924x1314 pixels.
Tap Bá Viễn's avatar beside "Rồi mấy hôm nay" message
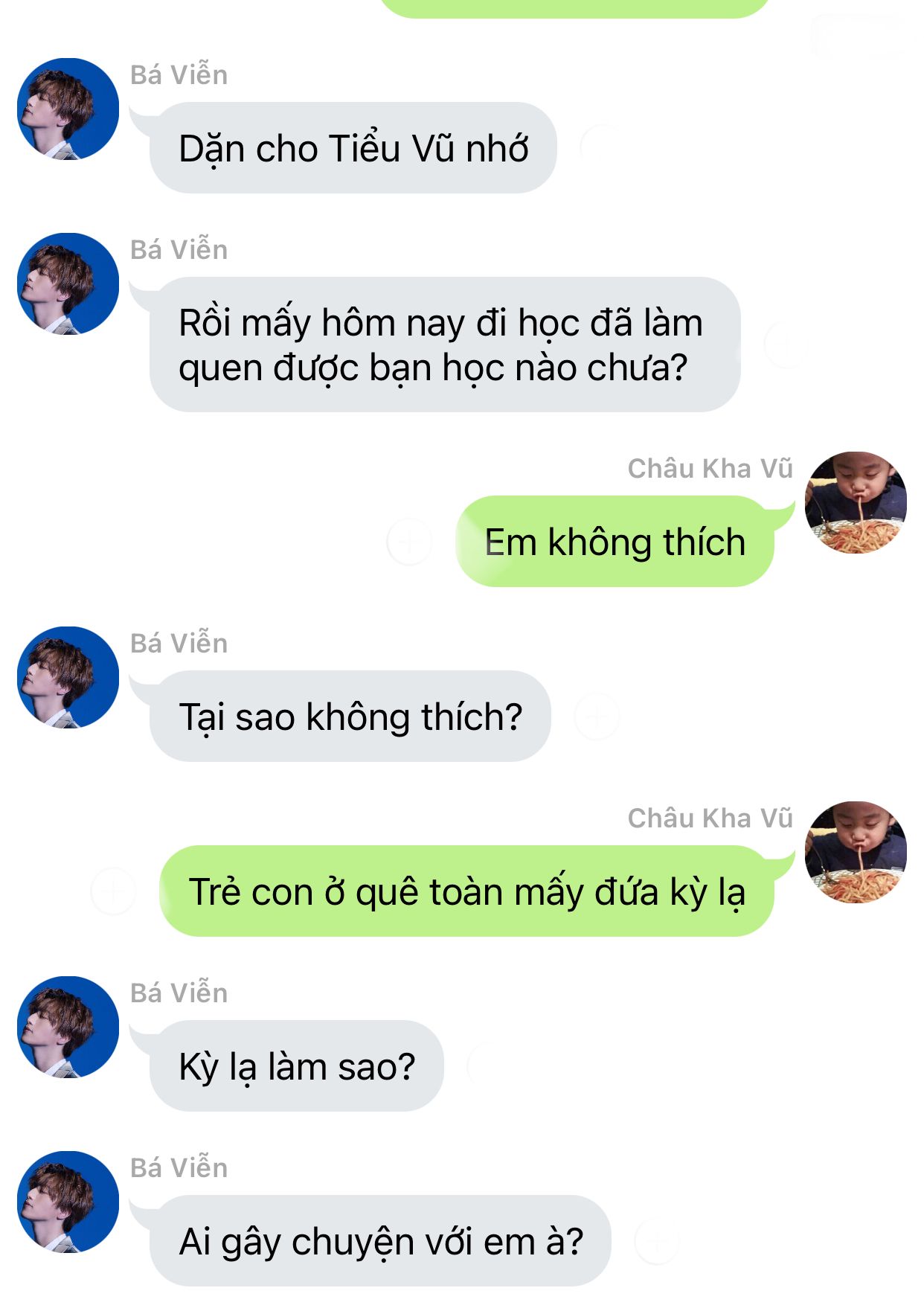pyautogui.click(x=68, y=283)
